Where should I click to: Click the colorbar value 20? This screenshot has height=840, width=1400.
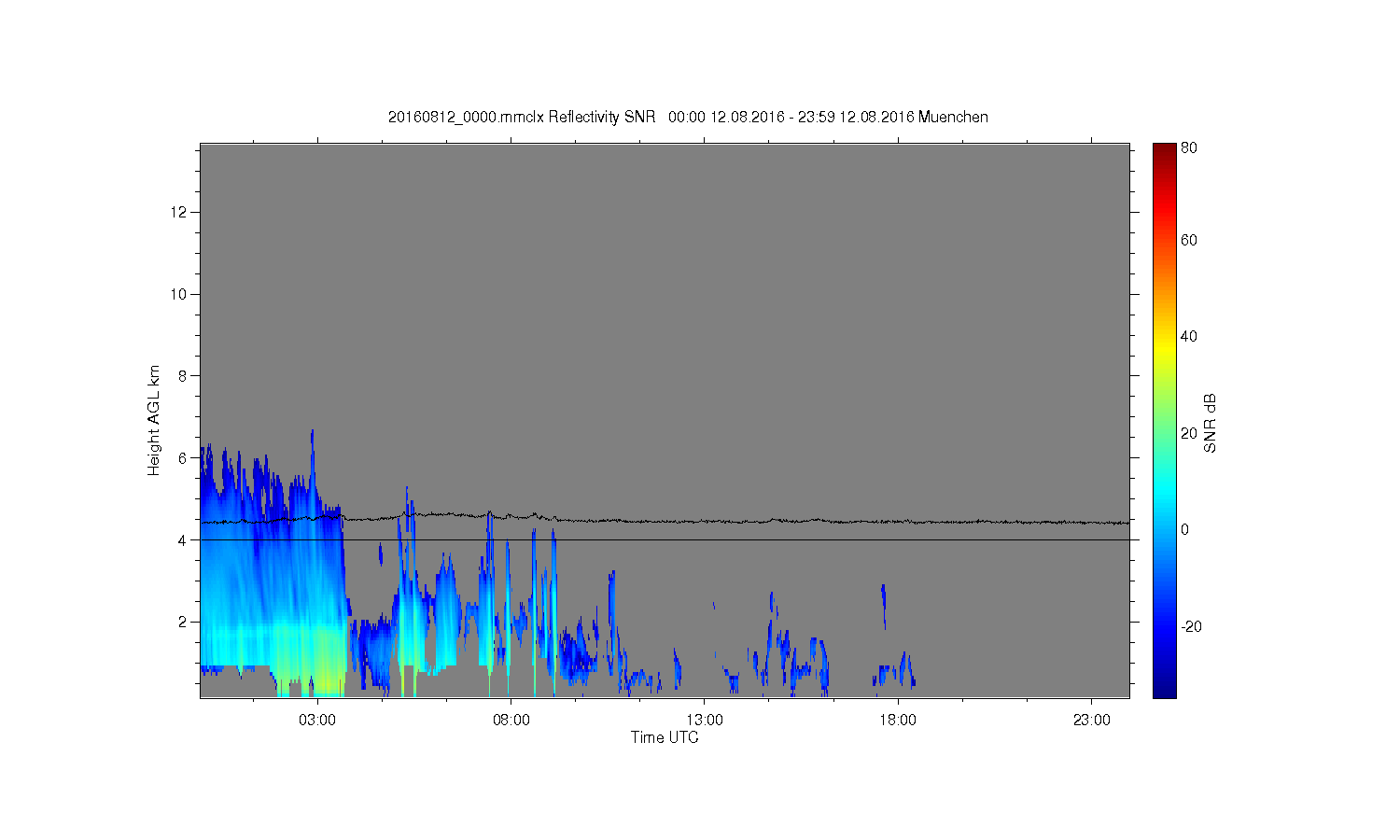tap(1189, 433)
